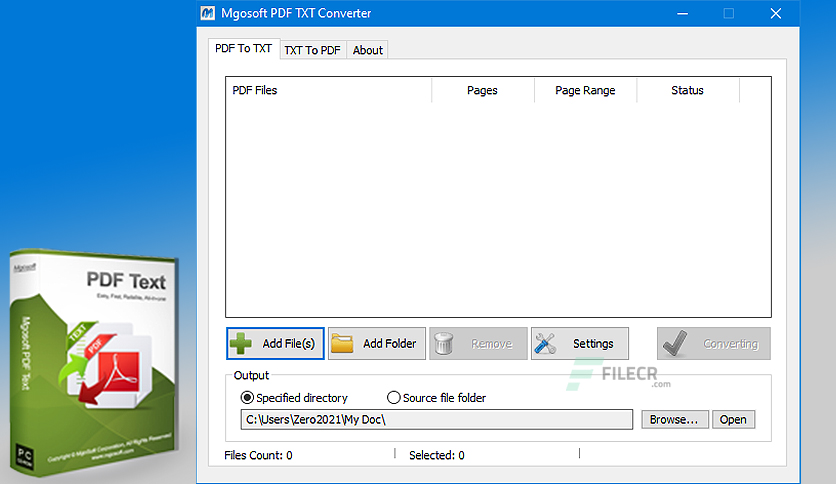Click the output directory path field
Viewport: 836px width, 484px height.
click(x=437, y=420)
